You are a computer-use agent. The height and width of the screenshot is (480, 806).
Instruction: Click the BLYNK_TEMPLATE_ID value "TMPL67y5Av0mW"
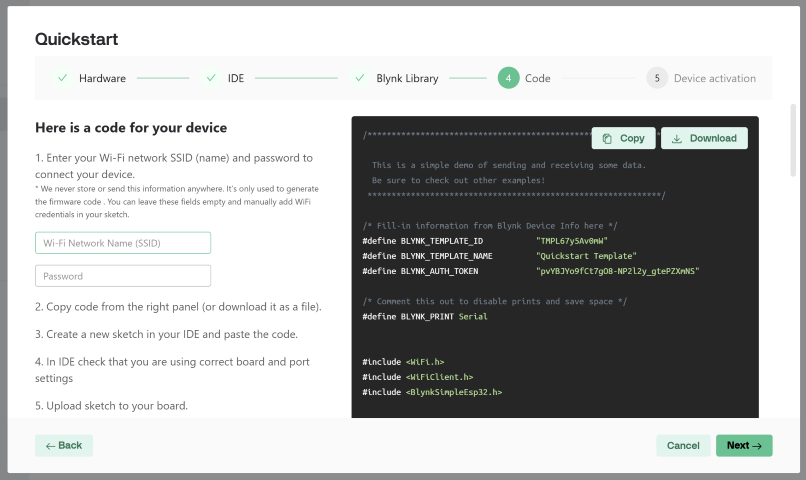572,241
